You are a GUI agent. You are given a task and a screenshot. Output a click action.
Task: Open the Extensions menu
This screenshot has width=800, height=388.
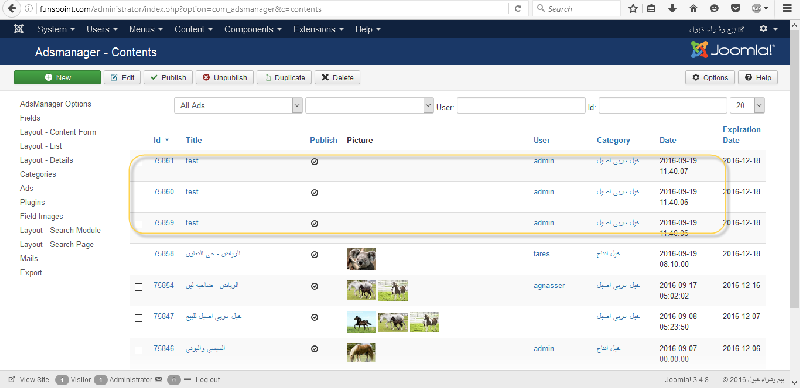point(318,30)
